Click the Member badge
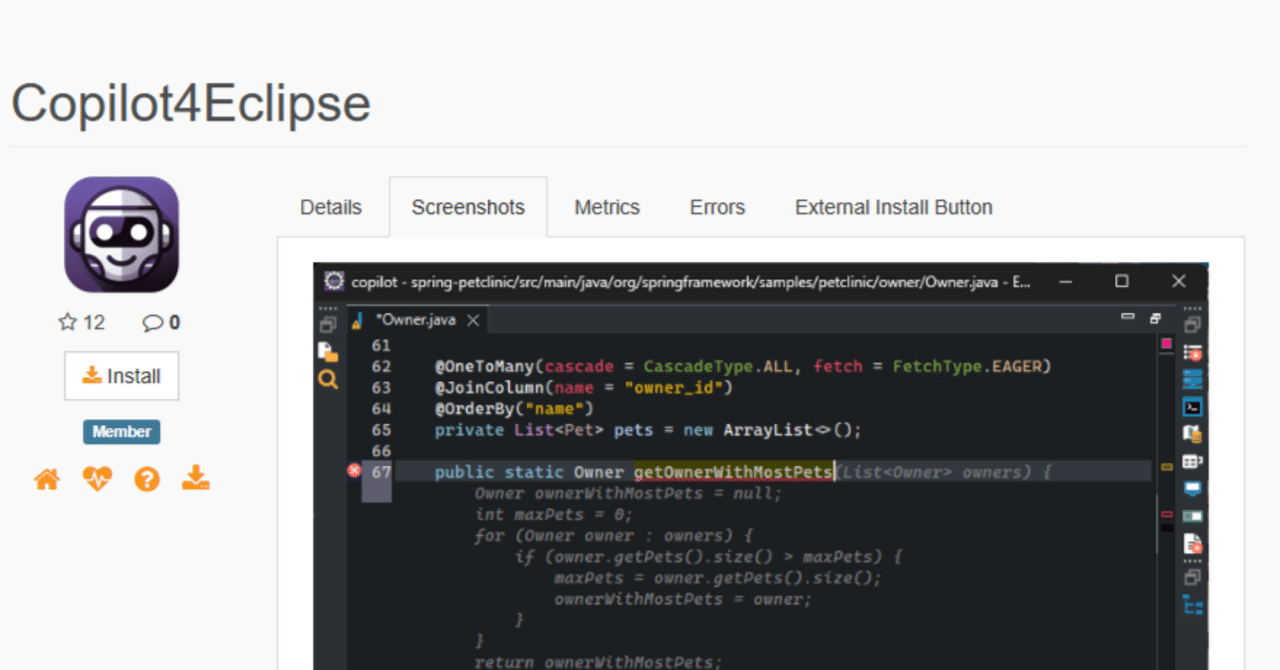 [x=121, y=432]
